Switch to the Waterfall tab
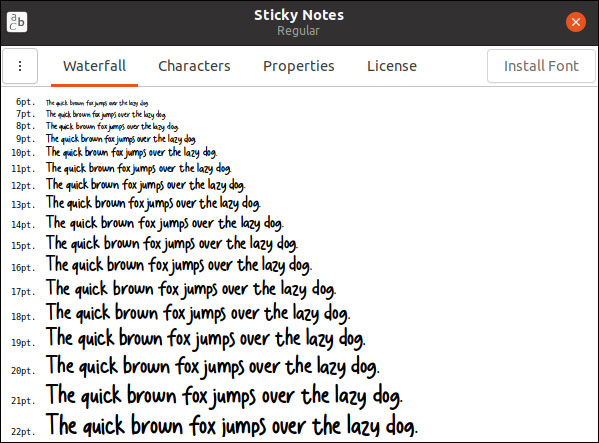Image resolution: width=599 pixels, height=443 pixels. point(94,66)
